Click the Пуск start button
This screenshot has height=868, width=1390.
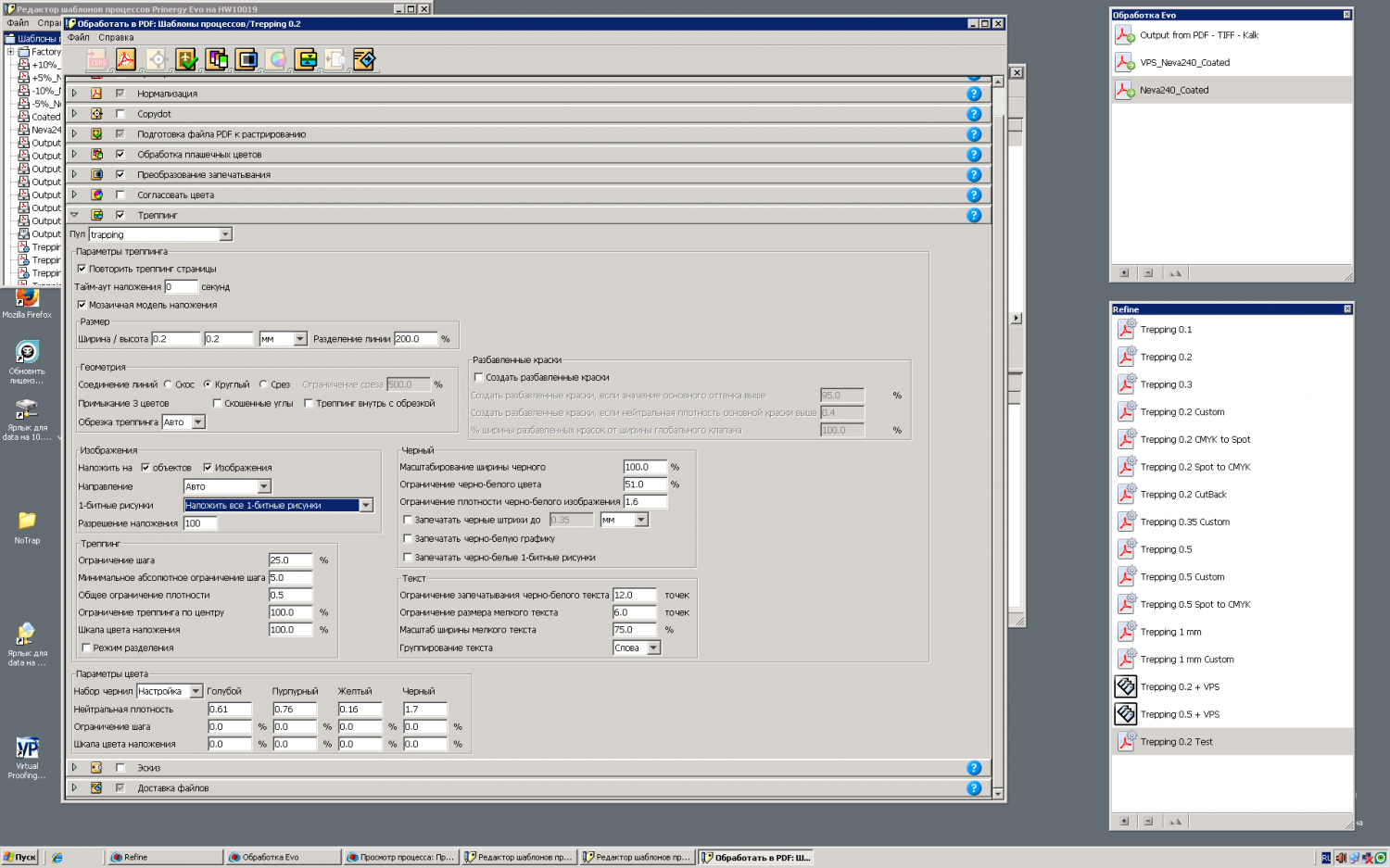19,858
